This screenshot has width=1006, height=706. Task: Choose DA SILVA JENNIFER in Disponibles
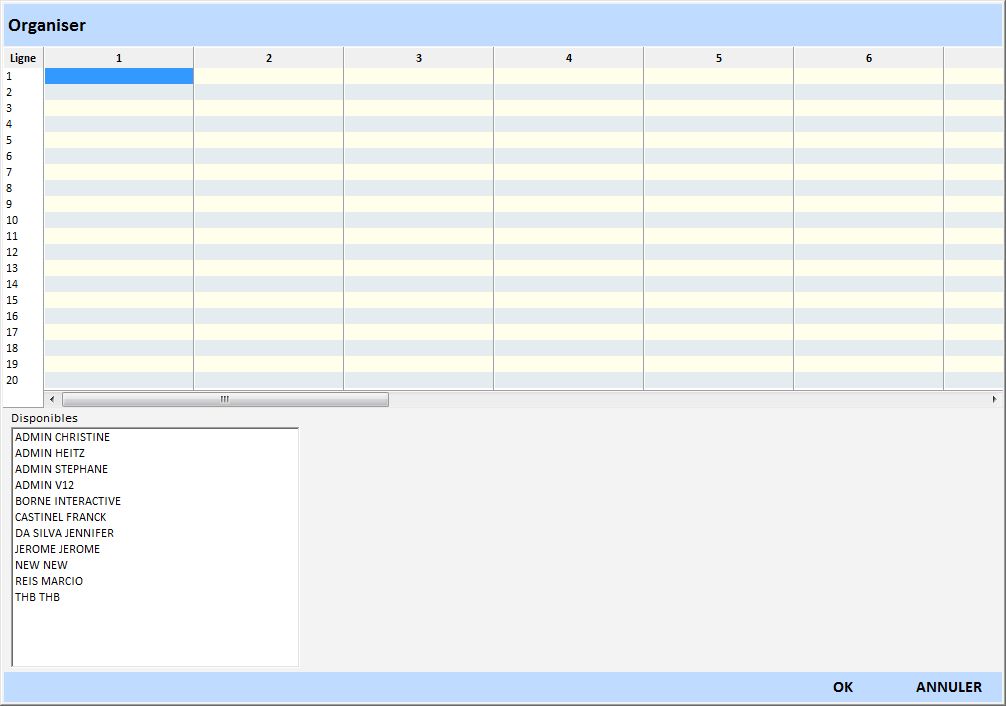point(63,533)
